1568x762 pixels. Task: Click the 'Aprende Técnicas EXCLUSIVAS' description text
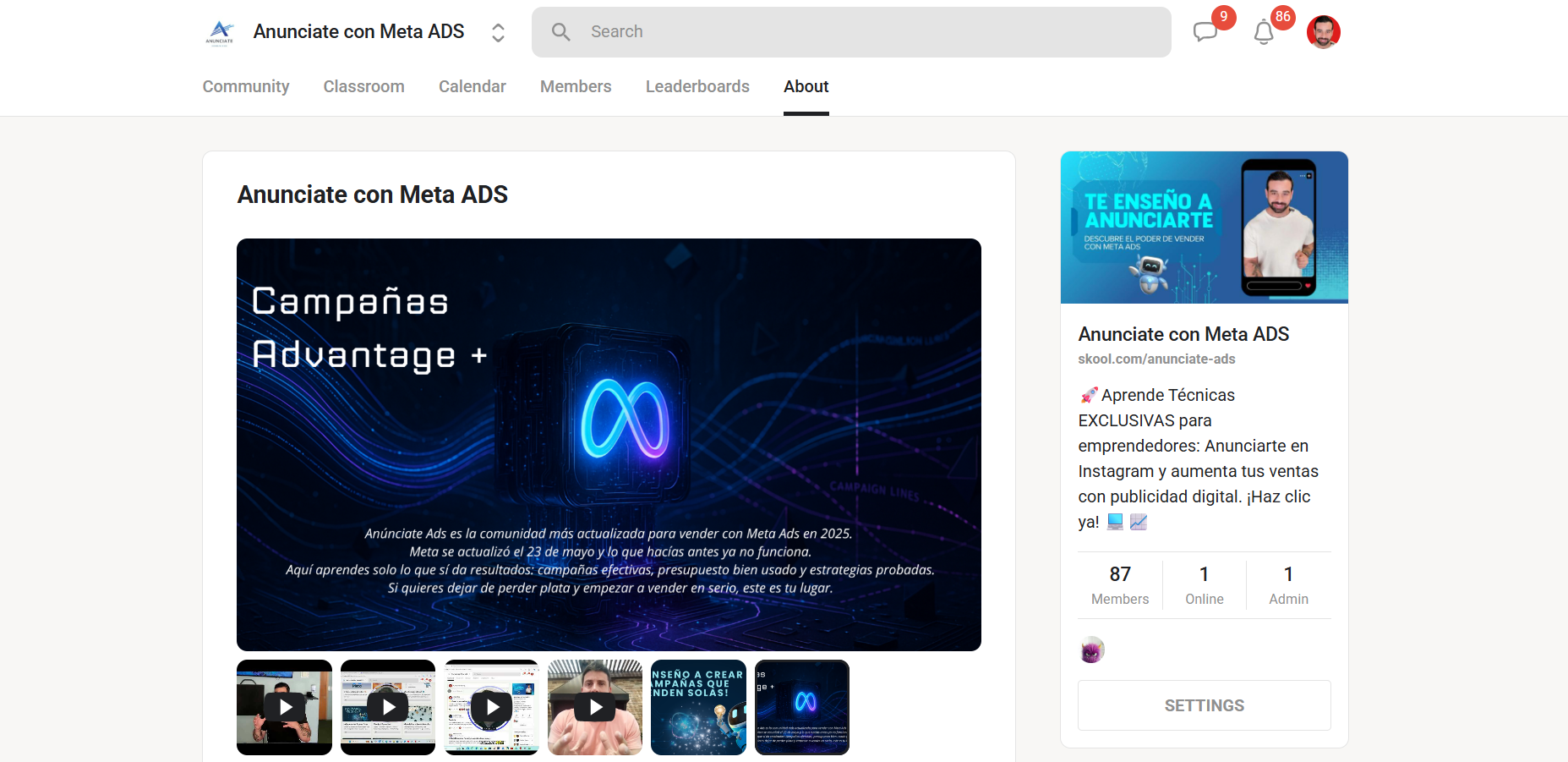pyautogui.click(x=1198, y=458)
